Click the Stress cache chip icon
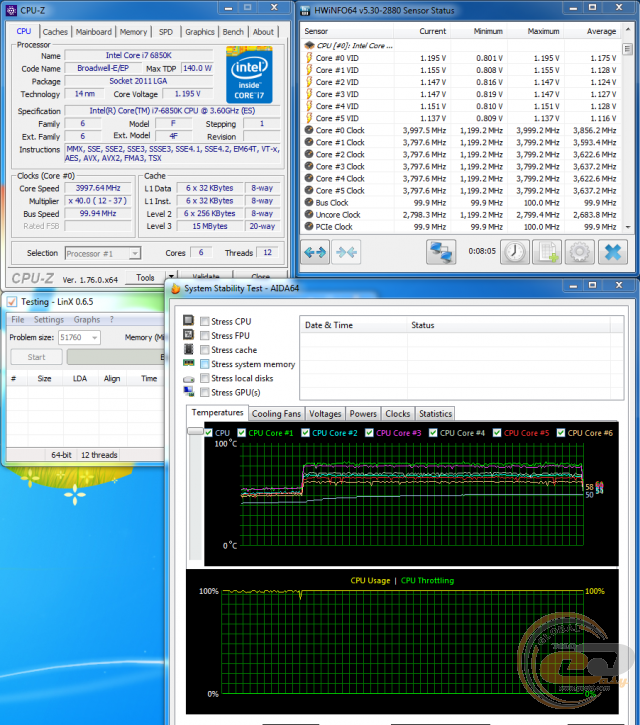Image resolution: width=640 pixels, height=725 pixels. click(188, 349)
